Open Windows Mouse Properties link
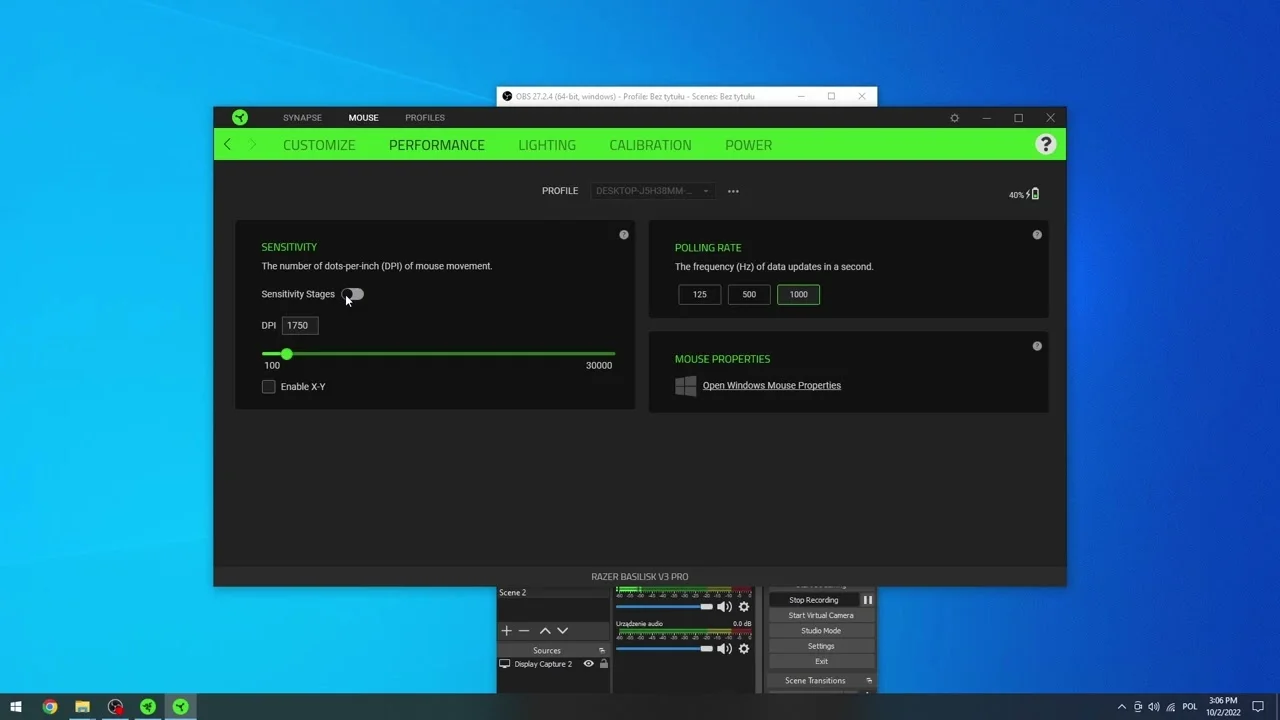The image size is (1280, 720). coord(771,385)
